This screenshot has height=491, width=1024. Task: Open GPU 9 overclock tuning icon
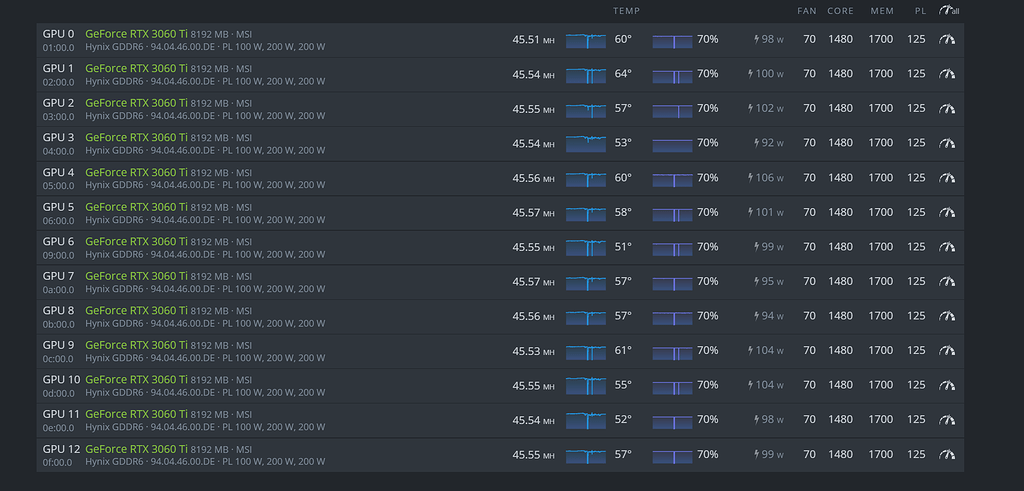tap(947, 351)
